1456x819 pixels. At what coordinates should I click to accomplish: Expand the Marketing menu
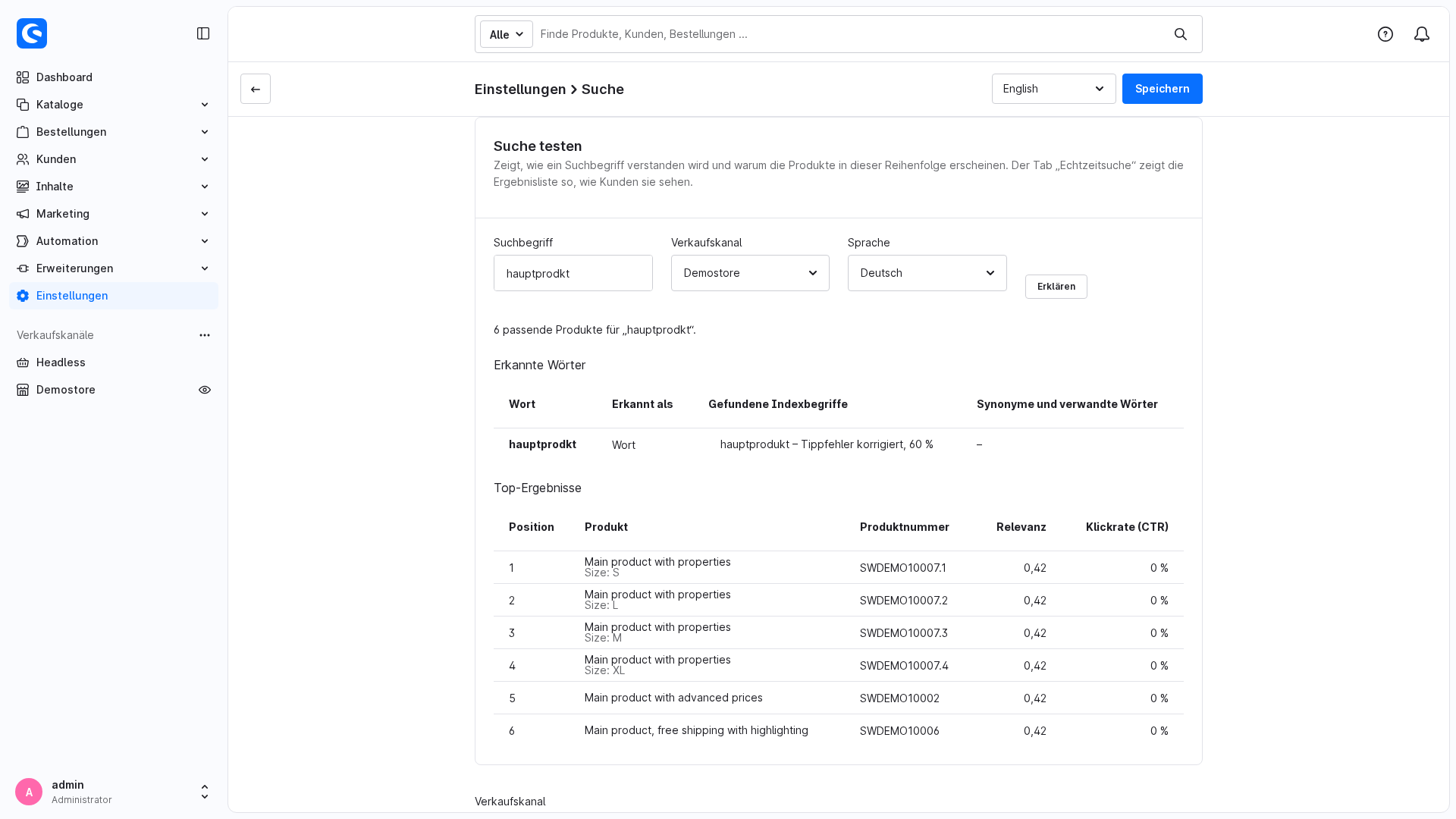[114, 214]
